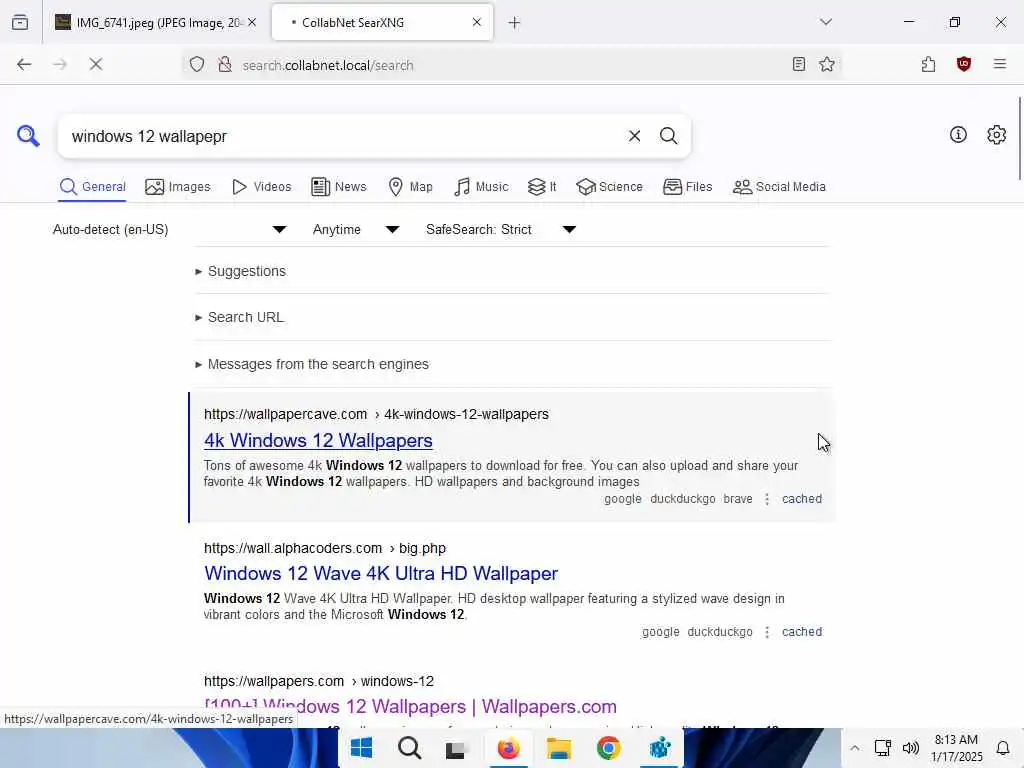This screenshot has height=768, width=1024.
Task: Open Google Chrome from taskbar
Action: (x=608, y=748)
